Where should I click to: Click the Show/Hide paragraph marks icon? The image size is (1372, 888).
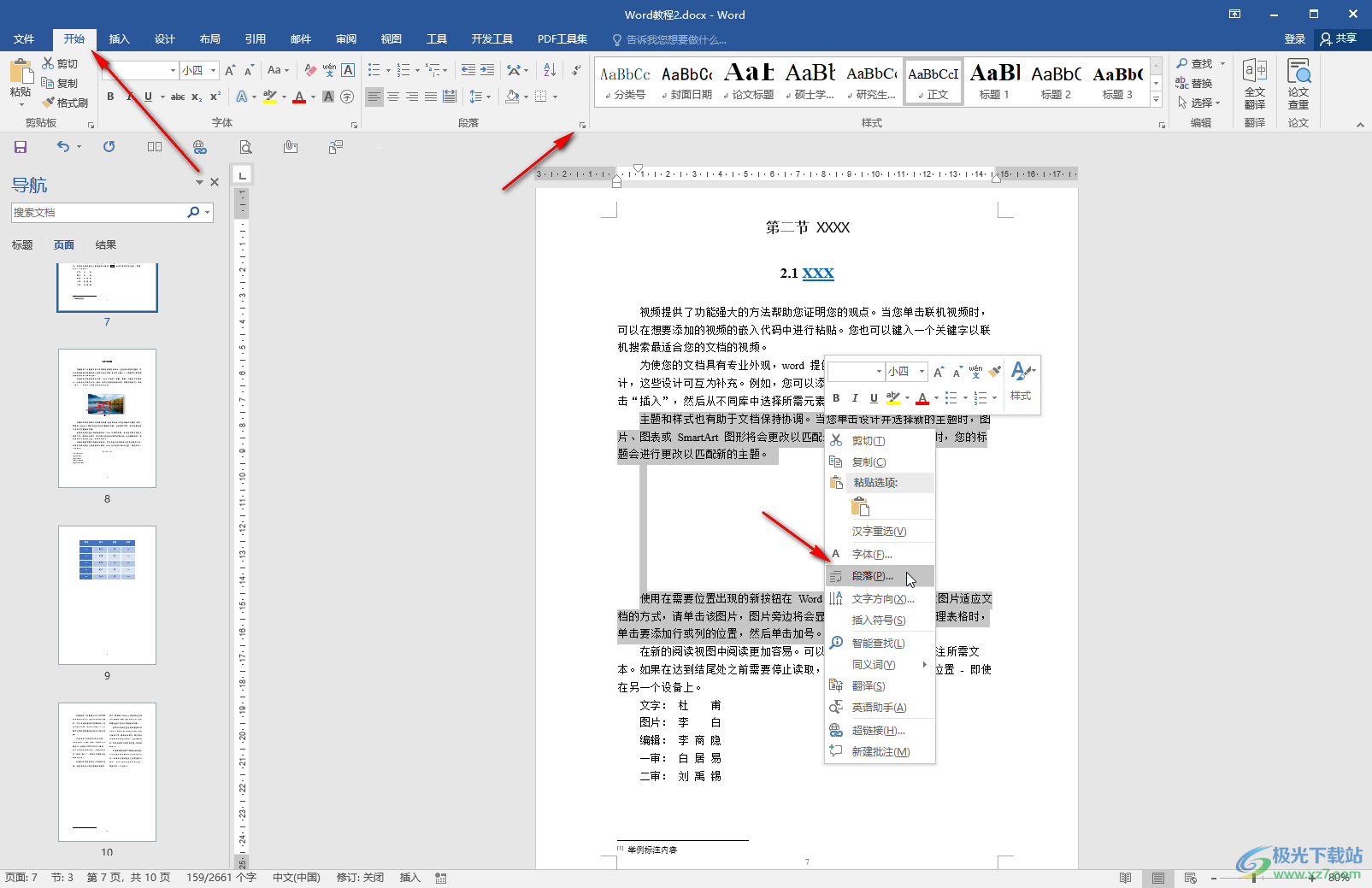coord(576,70)
